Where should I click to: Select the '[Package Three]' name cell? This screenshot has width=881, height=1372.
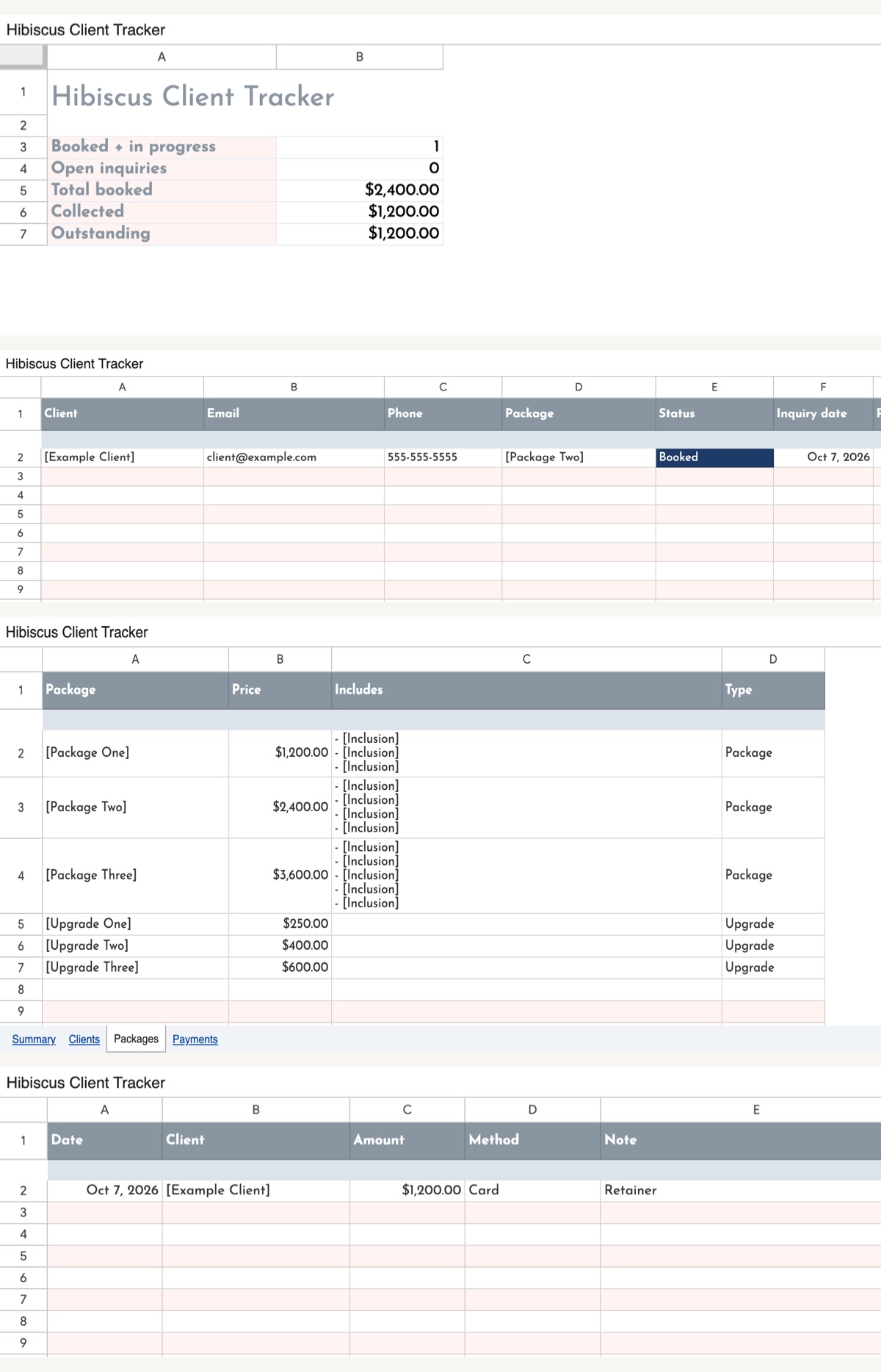click(135, 875)
